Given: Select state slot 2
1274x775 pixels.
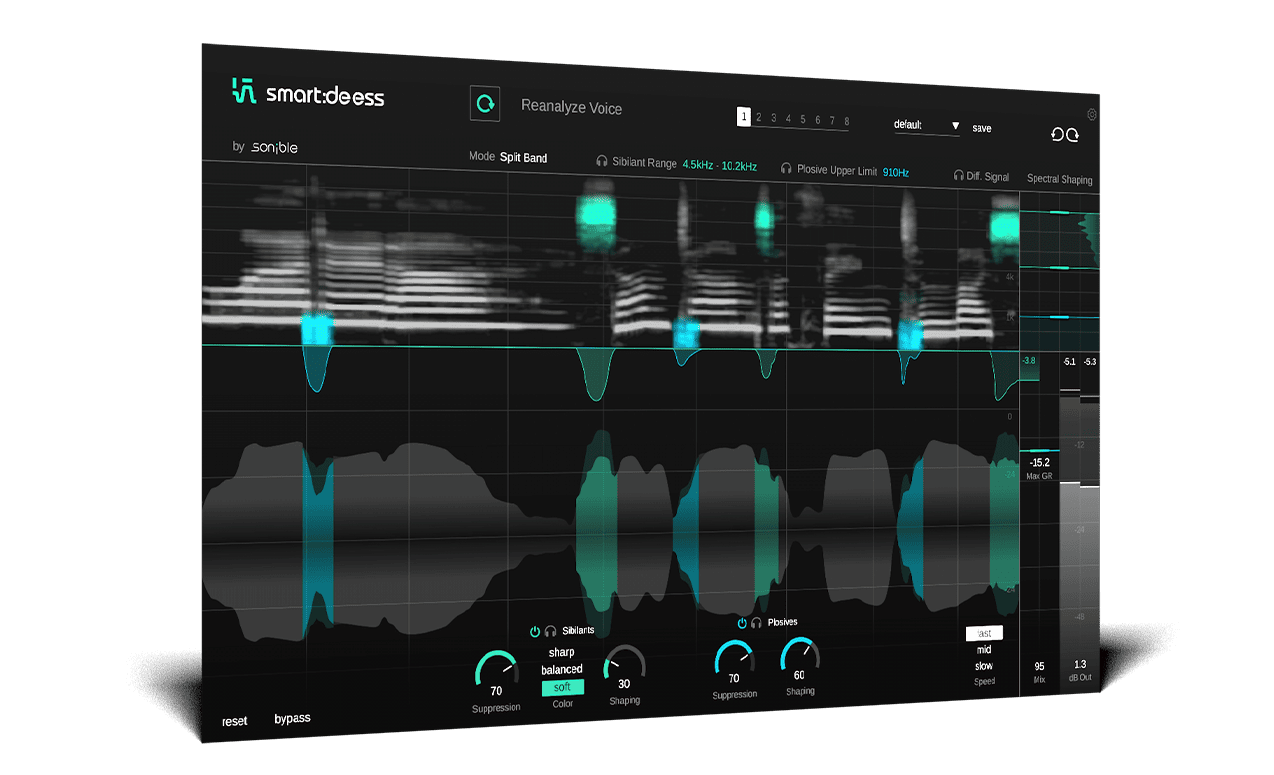Looking at the screenshot, I should [x=758, y=118].
